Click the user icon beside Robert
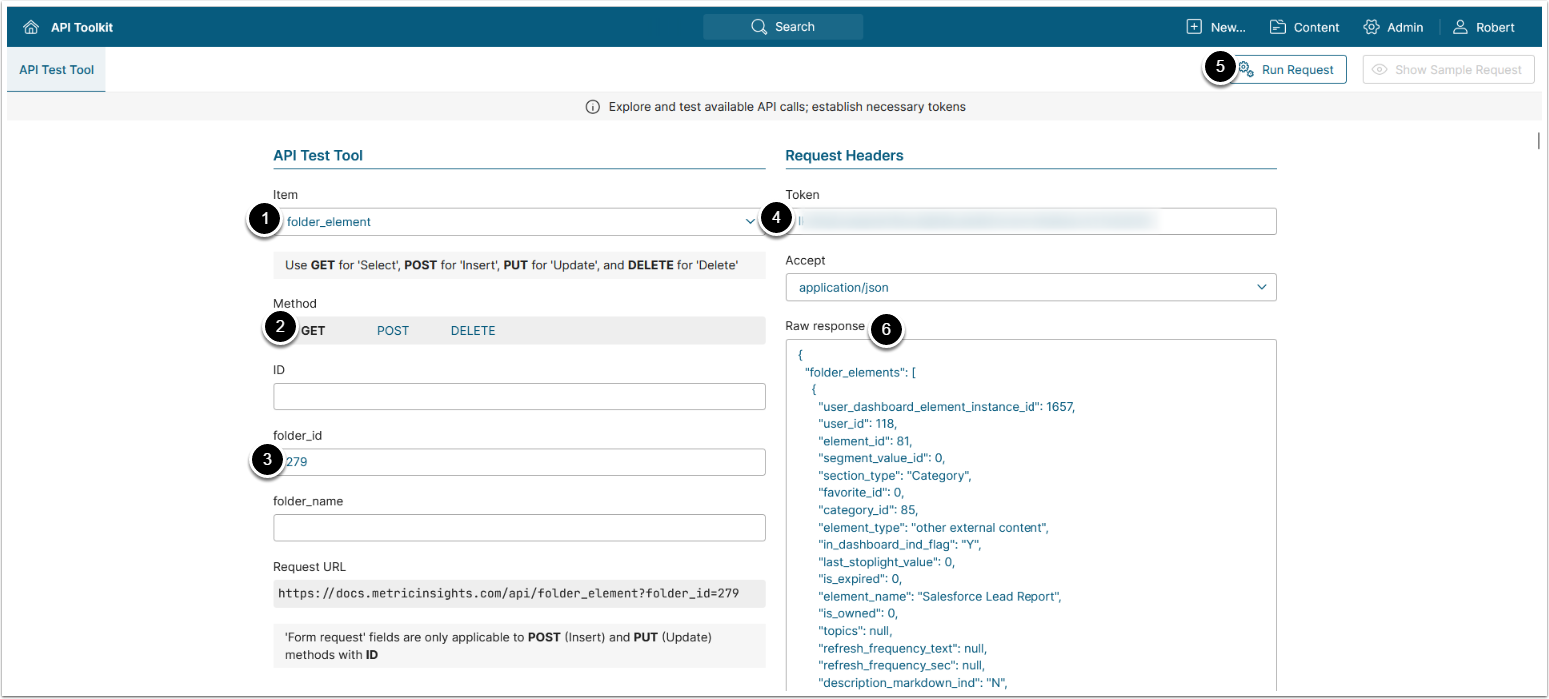The image size is (1549, 699). point(1460,27)
